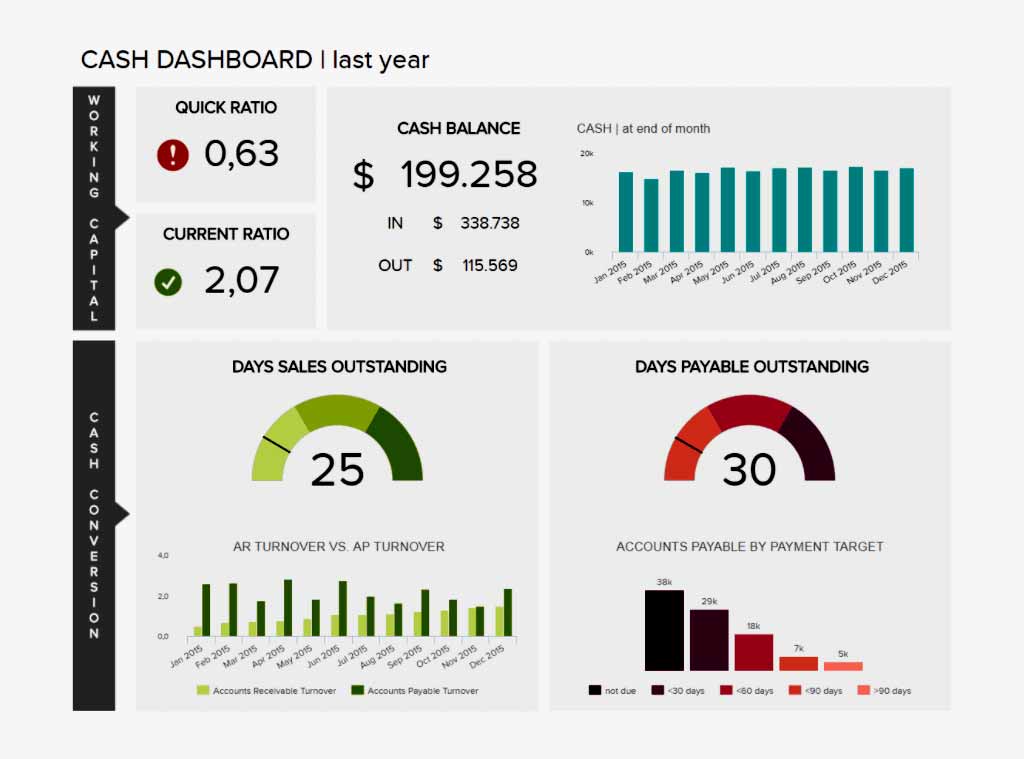The width and height of the screenshot is (1024, 759).
Task: Click the 'DAYS SALES OUTSTANDING' heading
Action: [x=340, y=366]
